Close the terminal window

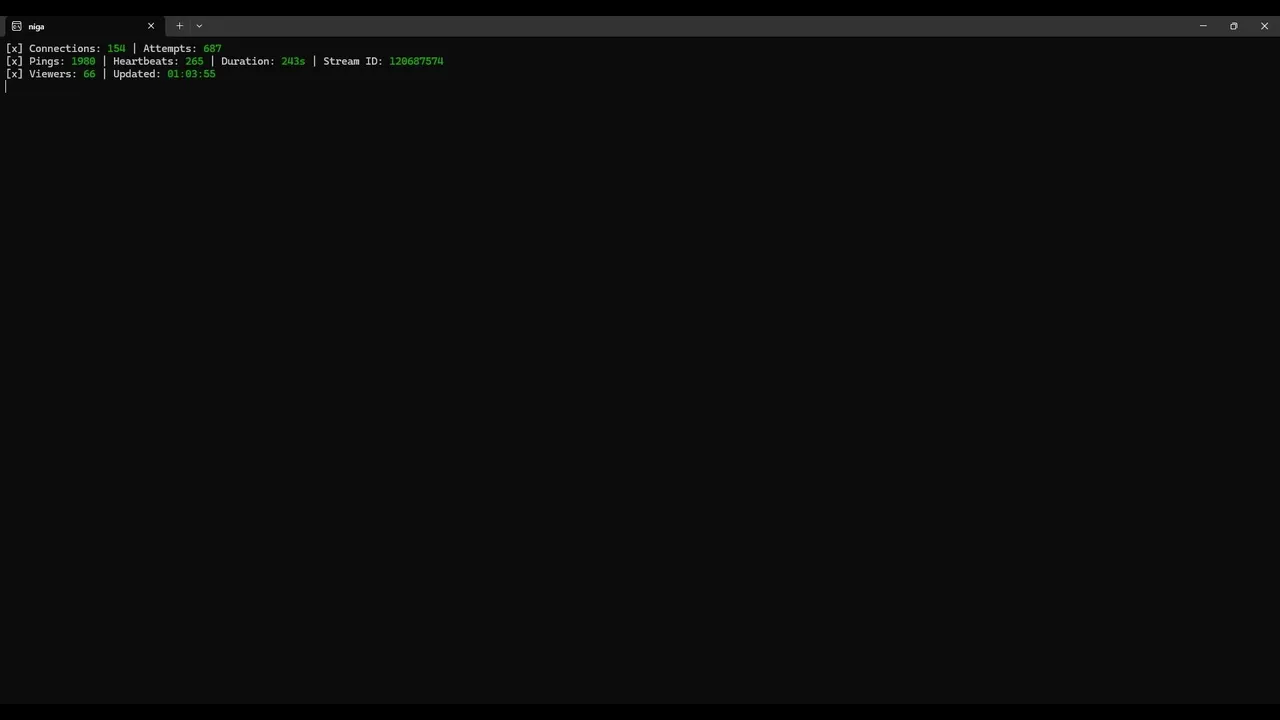[x=1264, y=26]
